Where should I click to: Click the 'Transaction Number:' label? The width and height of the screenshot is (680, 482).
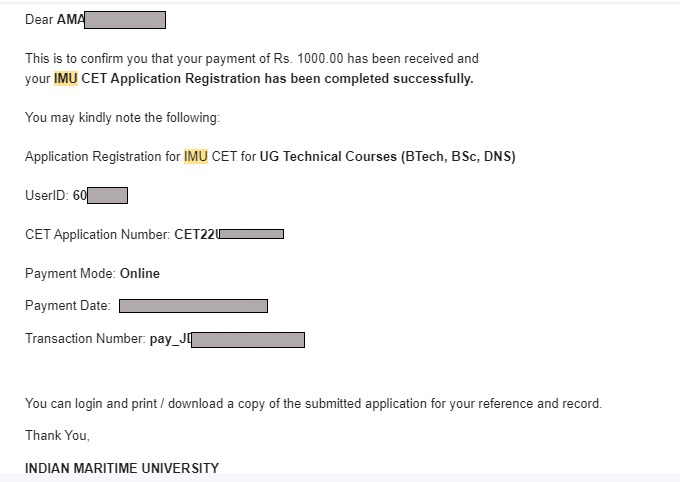point(85,338)
